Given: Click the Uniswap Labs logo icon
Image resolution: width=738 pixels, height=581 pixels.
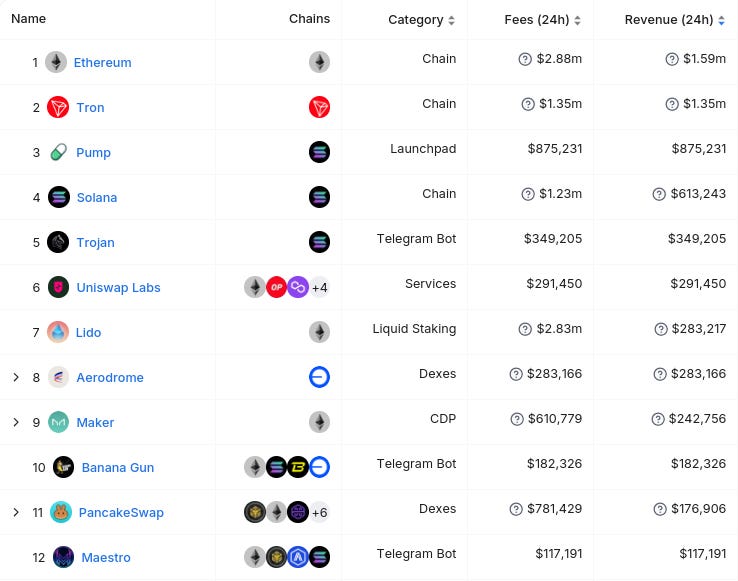Looking at the screenshot, I should point(58,287).
